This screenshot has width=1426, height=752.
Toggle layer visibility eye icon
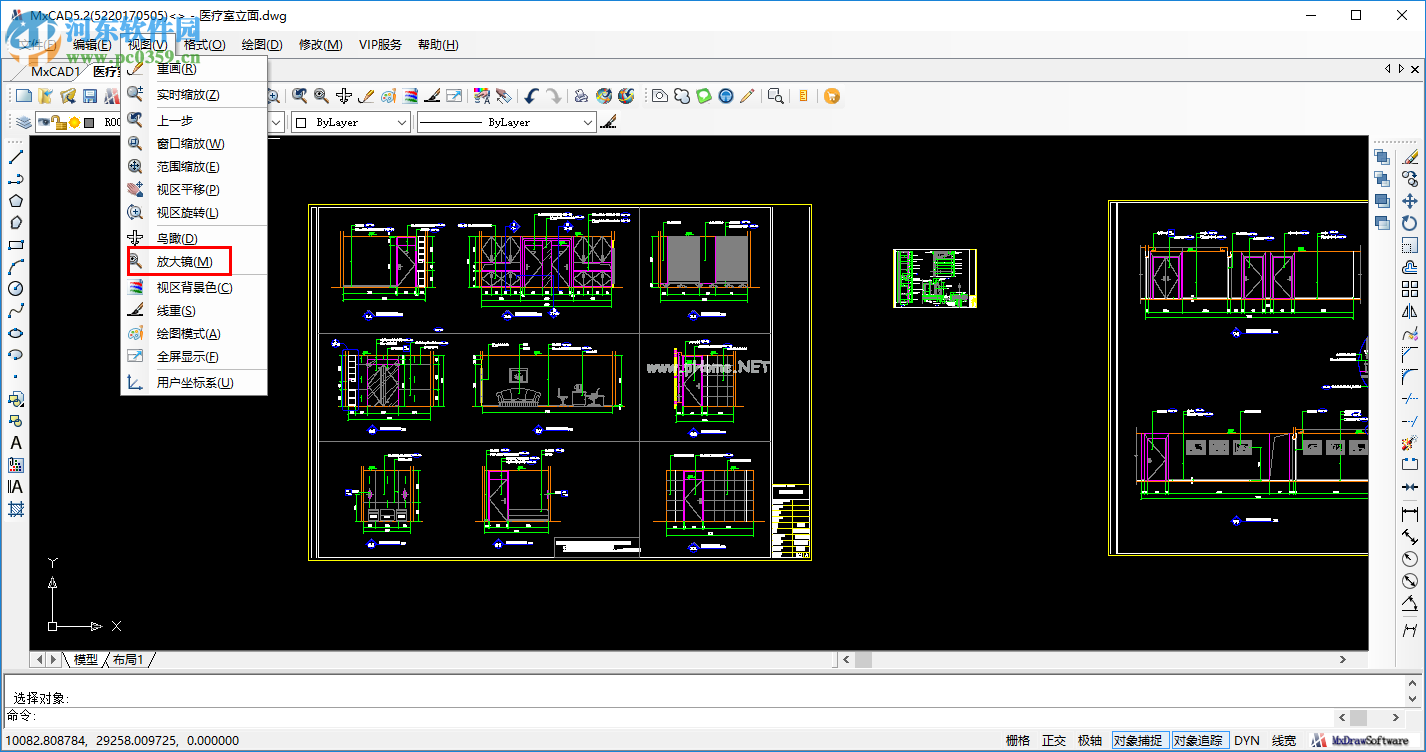tap(44, 122)
